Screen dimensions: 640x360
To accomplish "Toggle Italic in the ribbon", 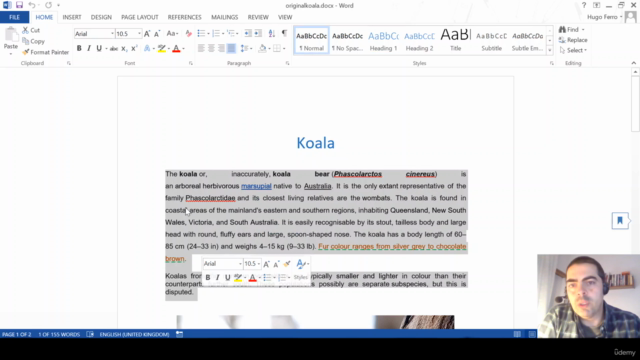I will (x=89, y=49).
